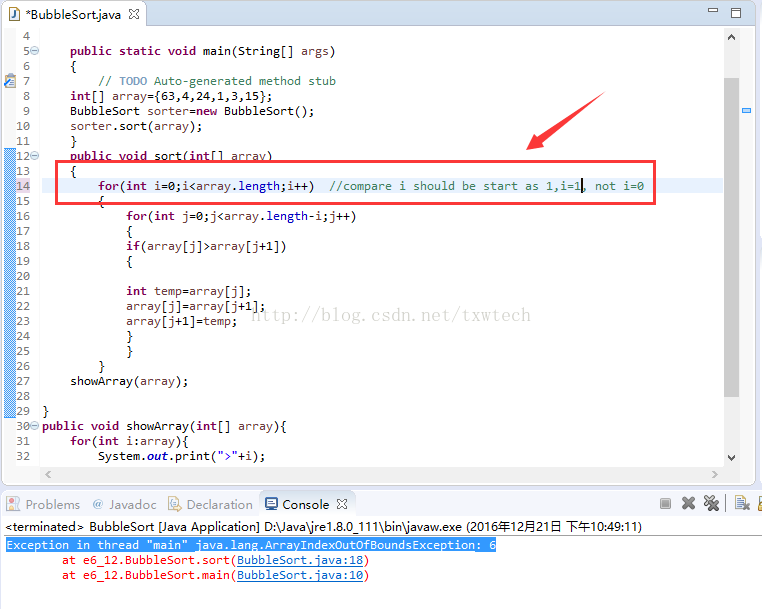762x609 pixels.
Task: Click 'sorter.sort(array);' on line 10
Action: click(136, 126)
